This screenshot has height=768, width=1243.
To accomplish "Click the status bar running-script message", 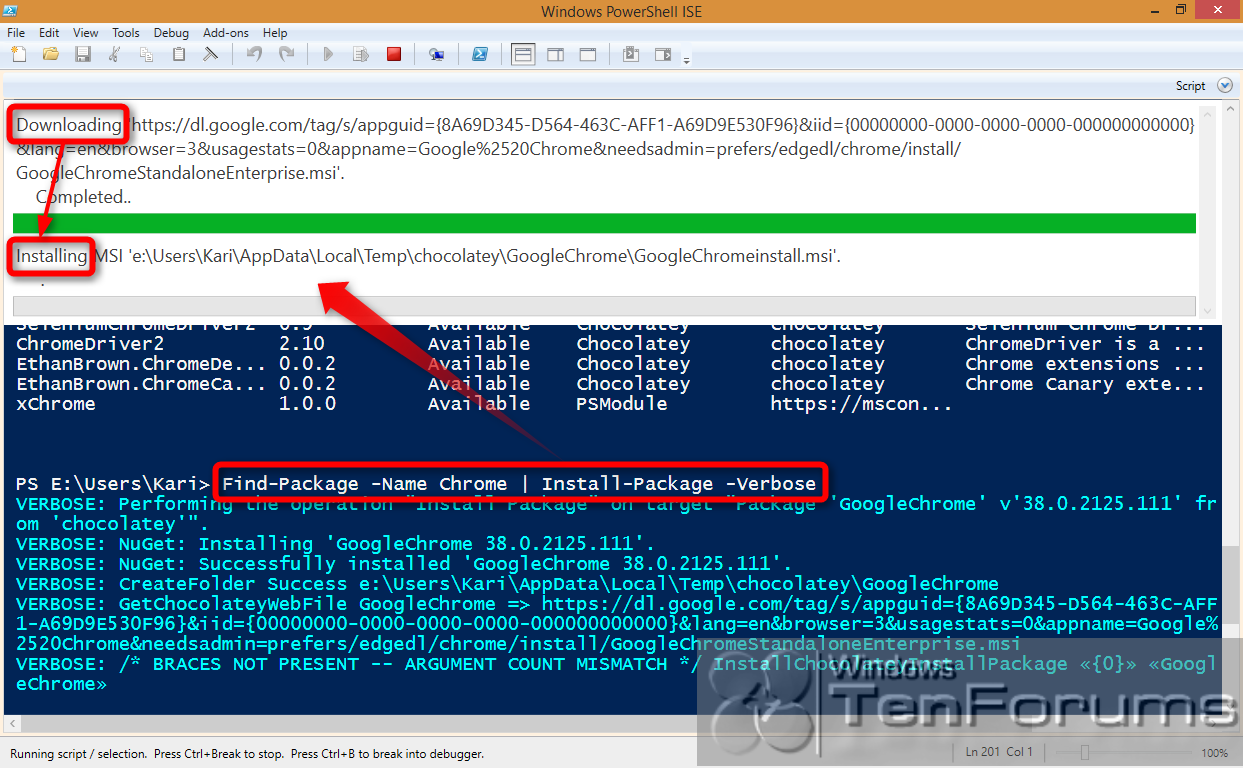I will [247, 753].
